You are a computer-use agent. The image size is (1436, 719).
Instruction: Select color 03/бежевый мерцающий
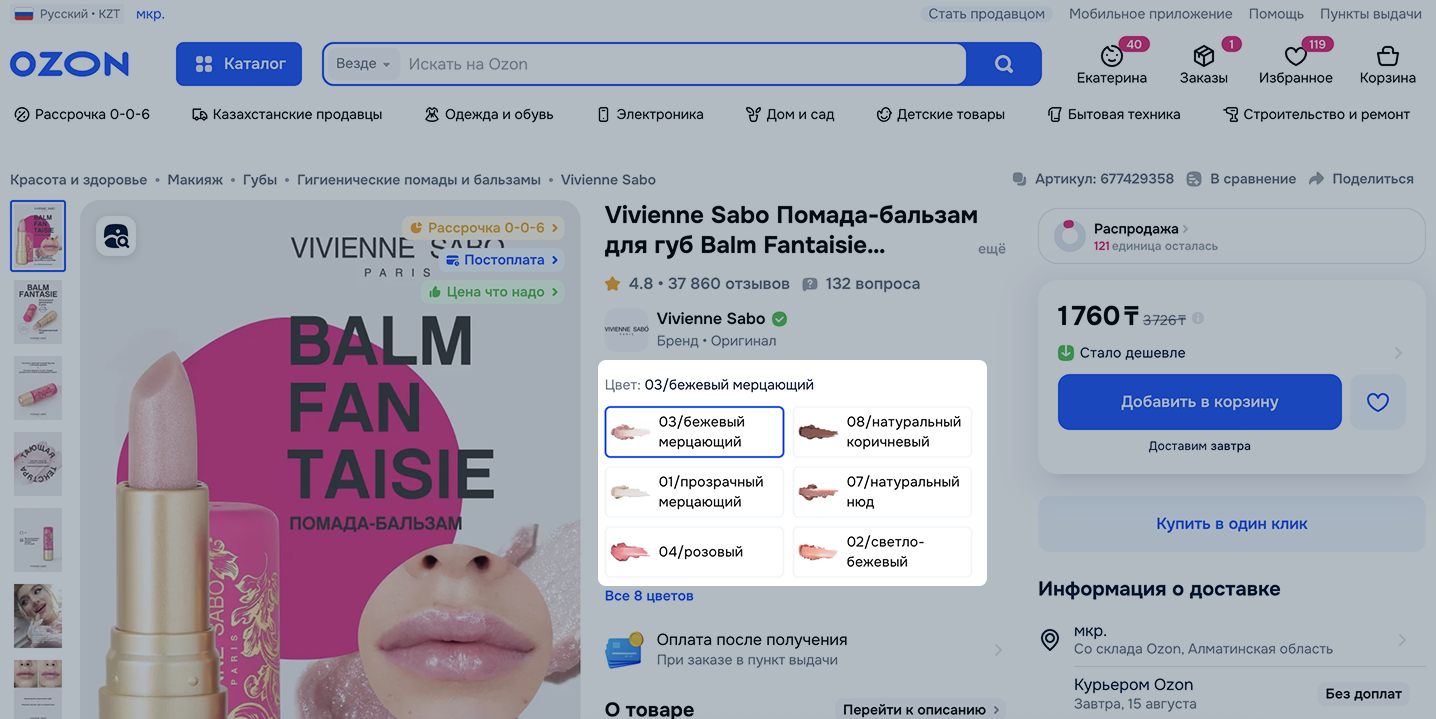694,432
